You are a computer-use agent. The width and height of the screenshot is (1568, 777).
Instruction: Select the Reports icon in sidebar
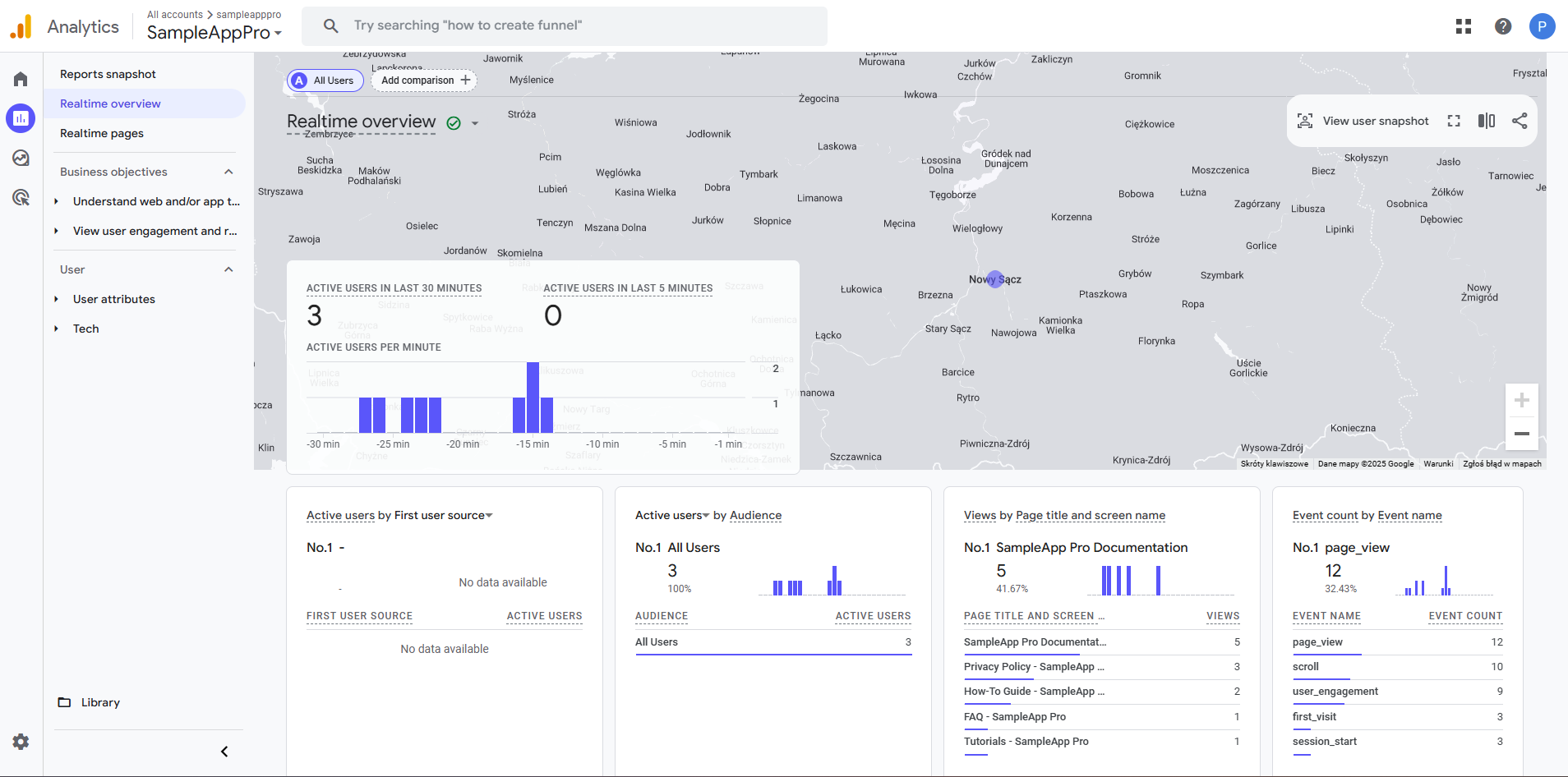click(21, 118)
